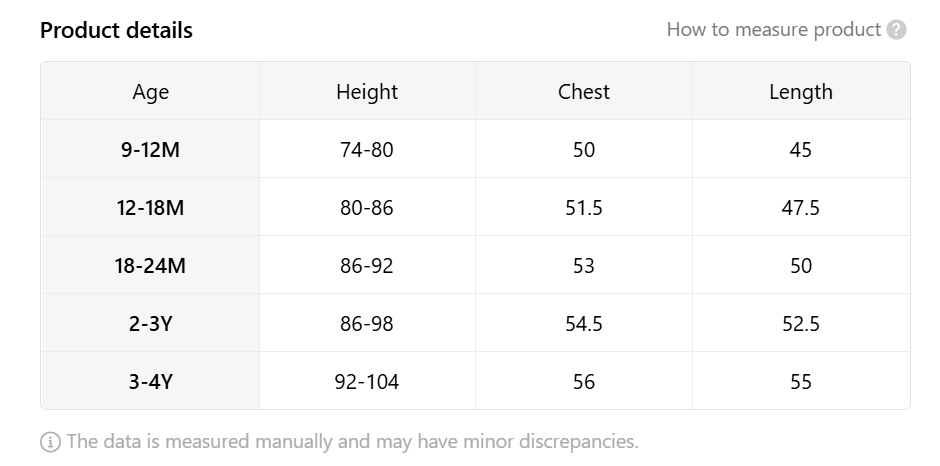Click the 74-80 height cell
Screen dimensions: 940x466
[x=367, y=149]
